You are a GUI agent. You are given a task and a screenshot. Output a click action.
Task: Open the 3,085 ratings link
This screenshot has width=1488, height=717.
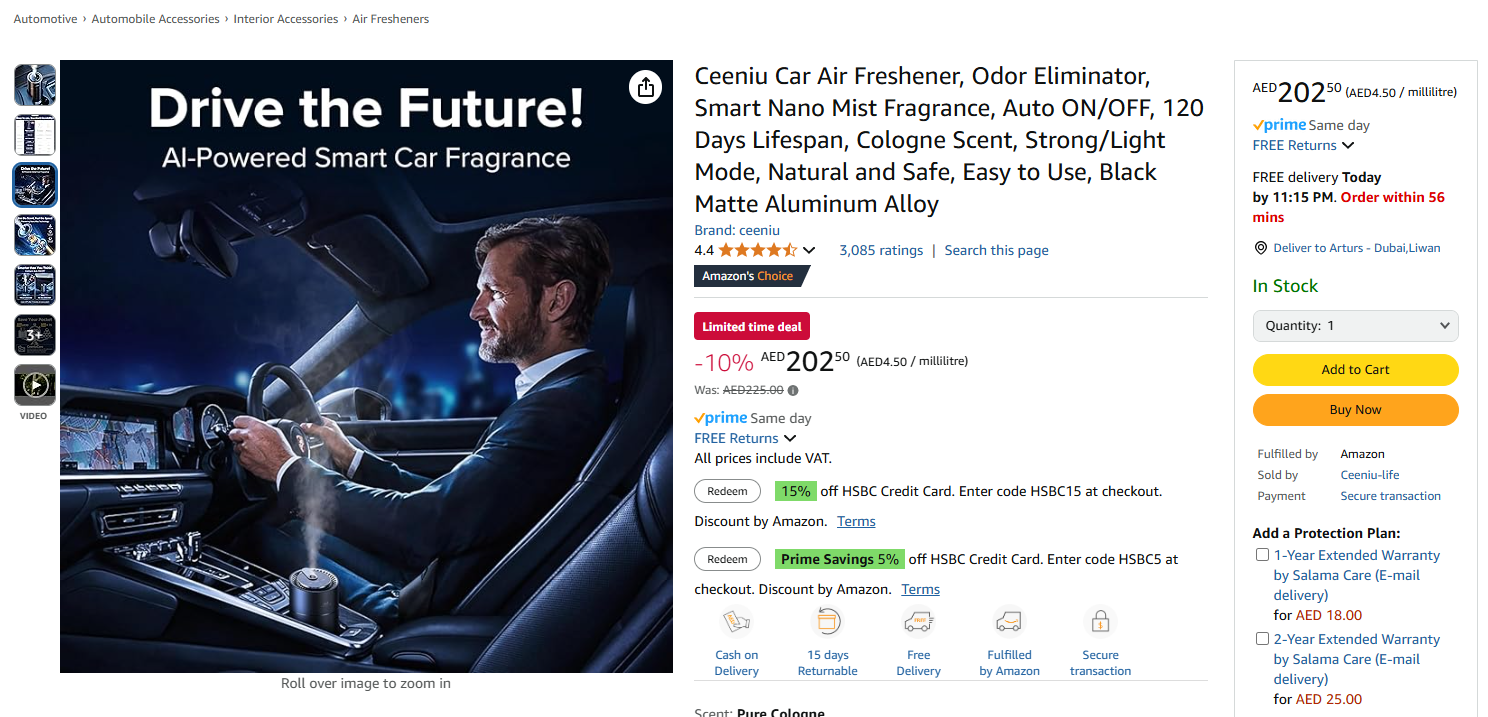[881, 250]
